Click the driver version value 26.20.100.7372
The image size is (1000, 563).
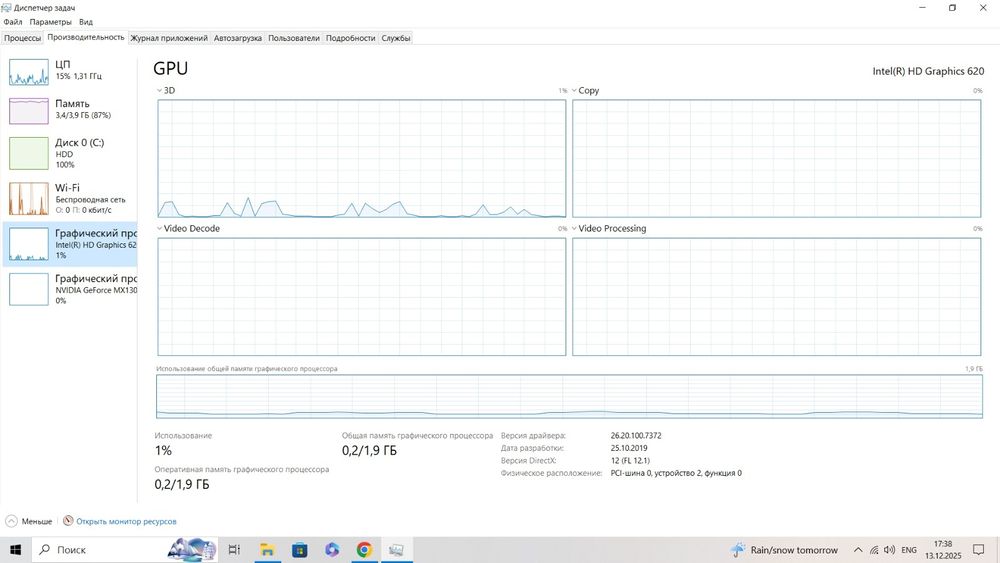(x=636, y=435)
